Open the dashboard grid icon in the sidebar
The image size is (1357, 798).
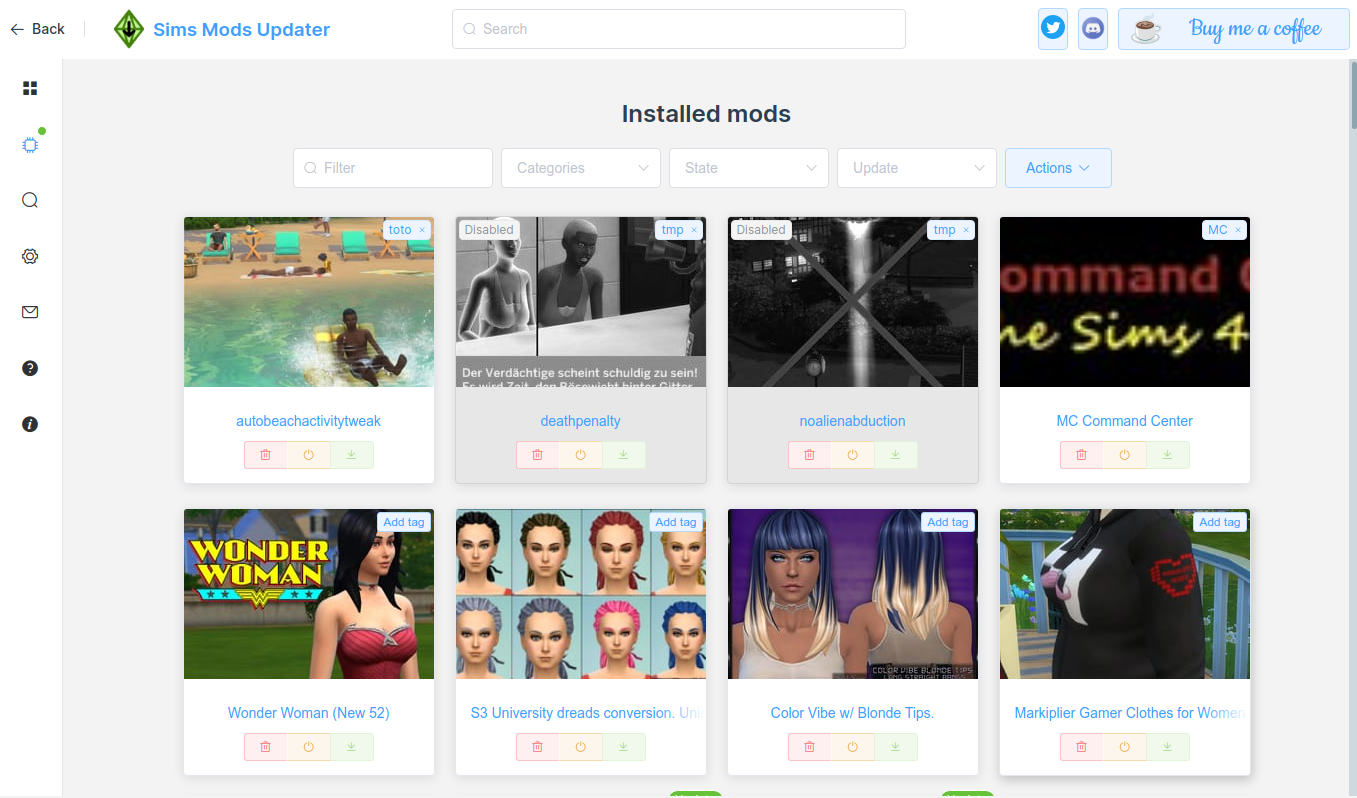coord(30,88)
